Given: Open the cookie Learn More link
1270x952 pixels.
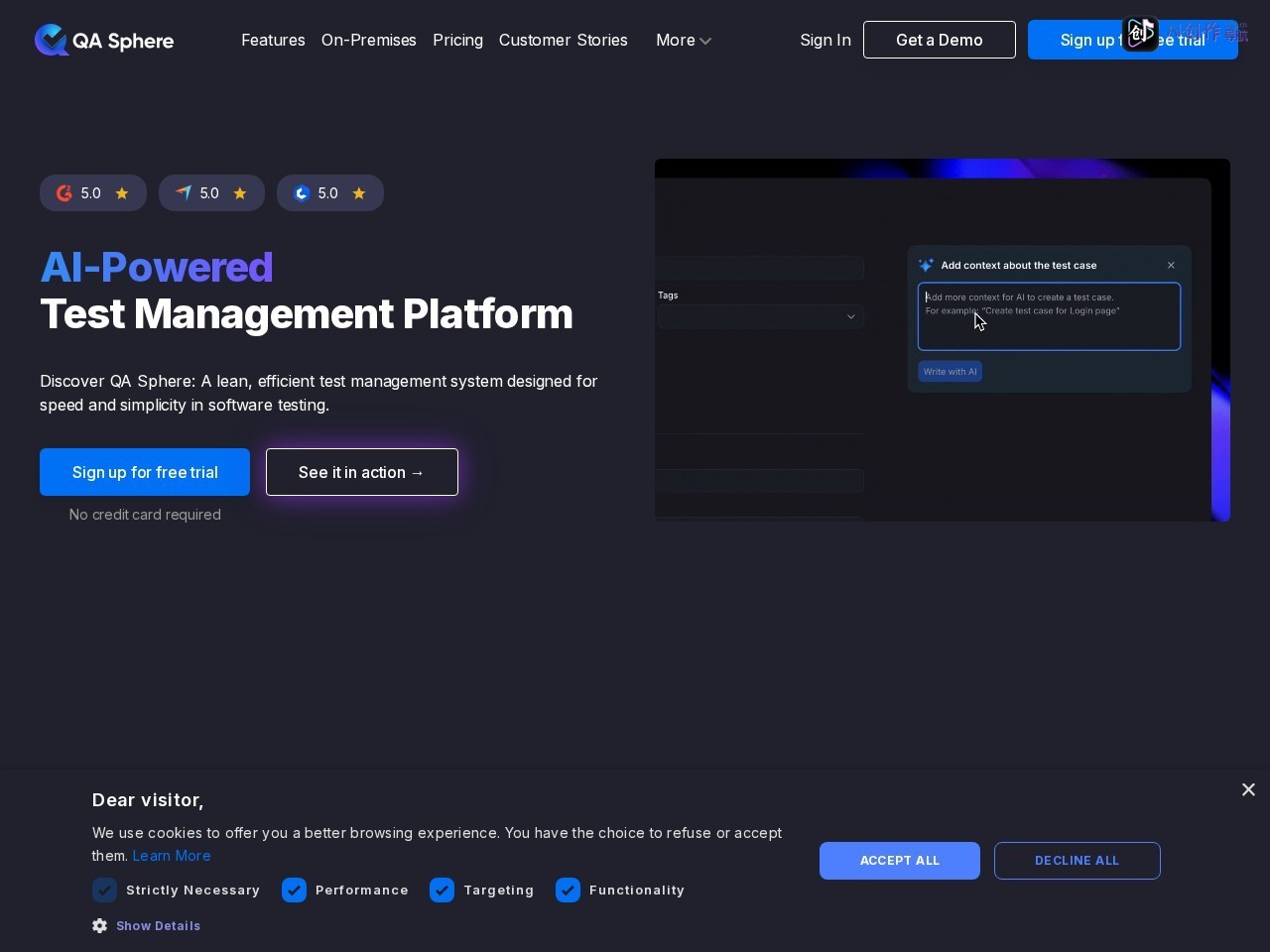Looking at the screenshot, I should coord(172,856).
